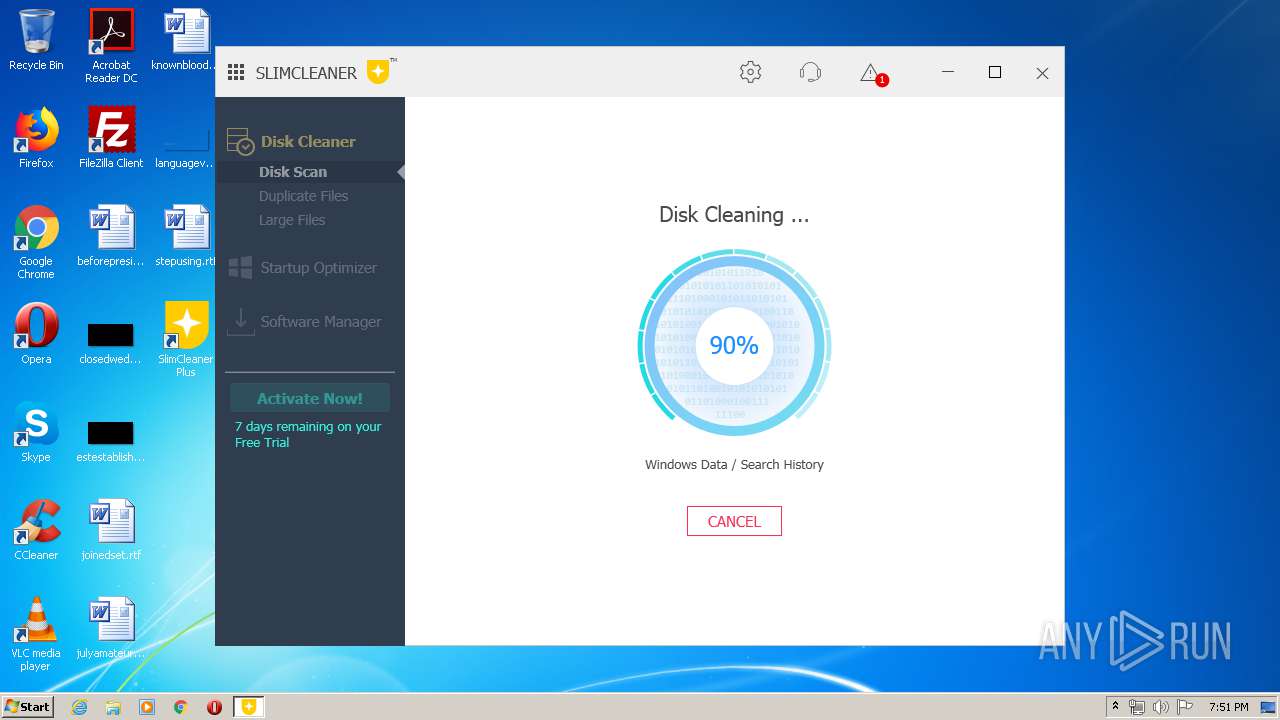This screenshot has height=720, width=1280.
Task: Select Disk Cleaner section
Action: (x=308, y=141)
